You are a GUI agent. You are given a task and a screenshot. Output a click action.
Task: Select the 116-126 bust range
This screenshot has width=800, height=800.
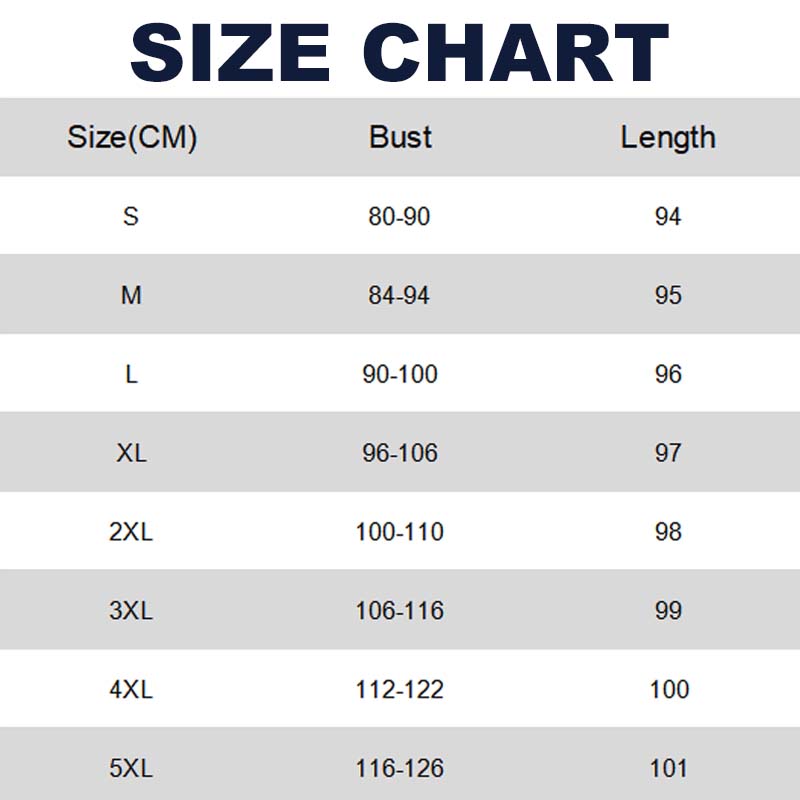tap(399, 769)
